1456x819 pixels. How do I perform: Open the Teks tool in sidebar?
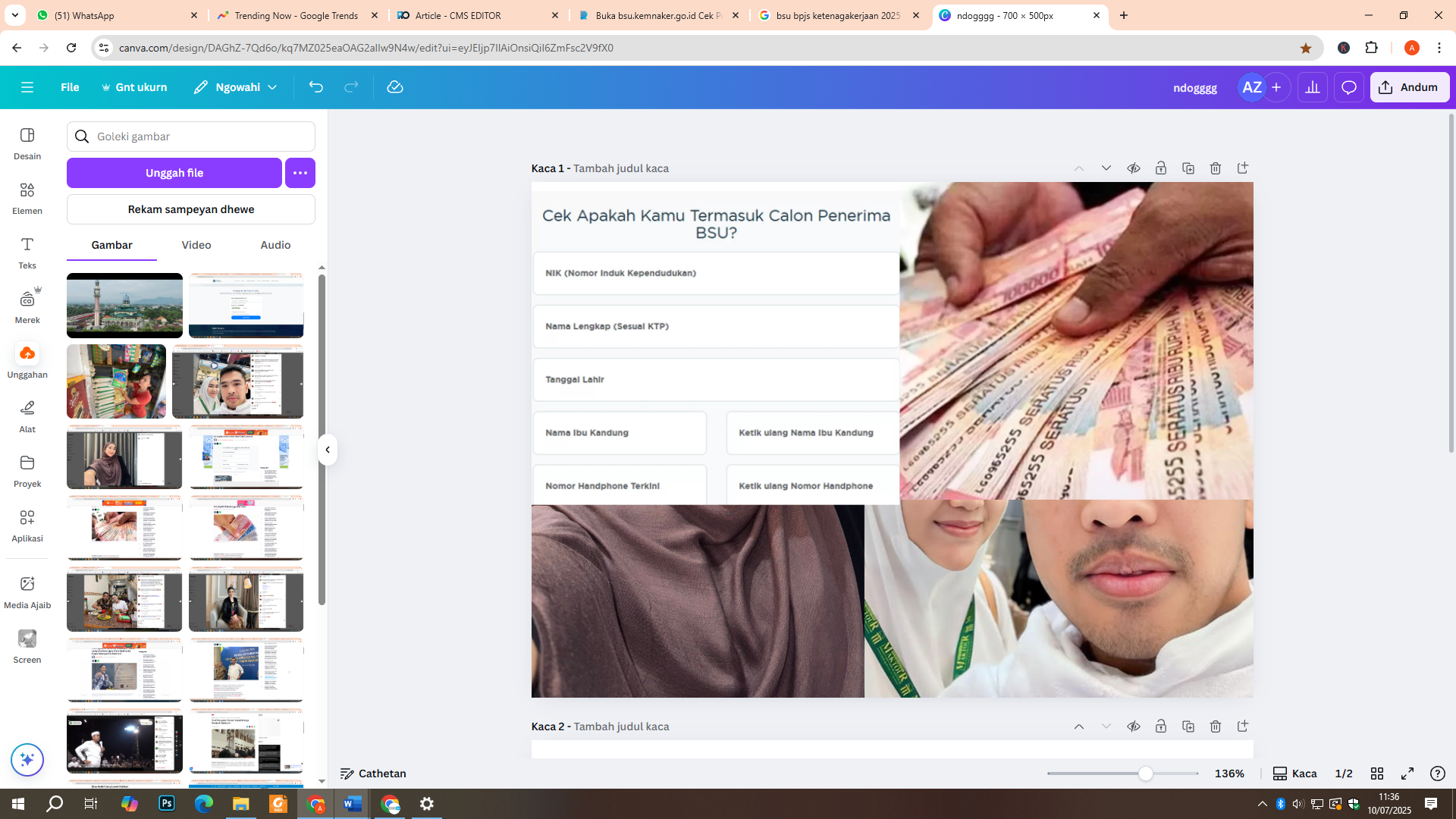(x=27, y=253)
